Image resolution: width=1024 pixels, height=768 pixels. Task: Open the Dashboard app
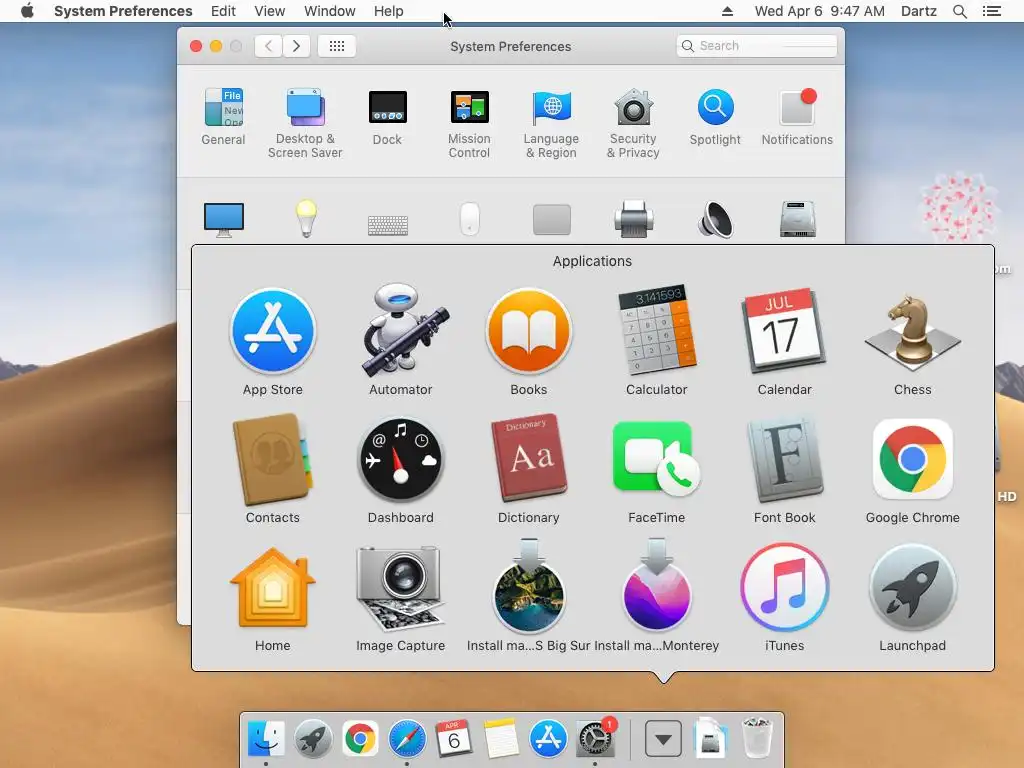(401, 460)
